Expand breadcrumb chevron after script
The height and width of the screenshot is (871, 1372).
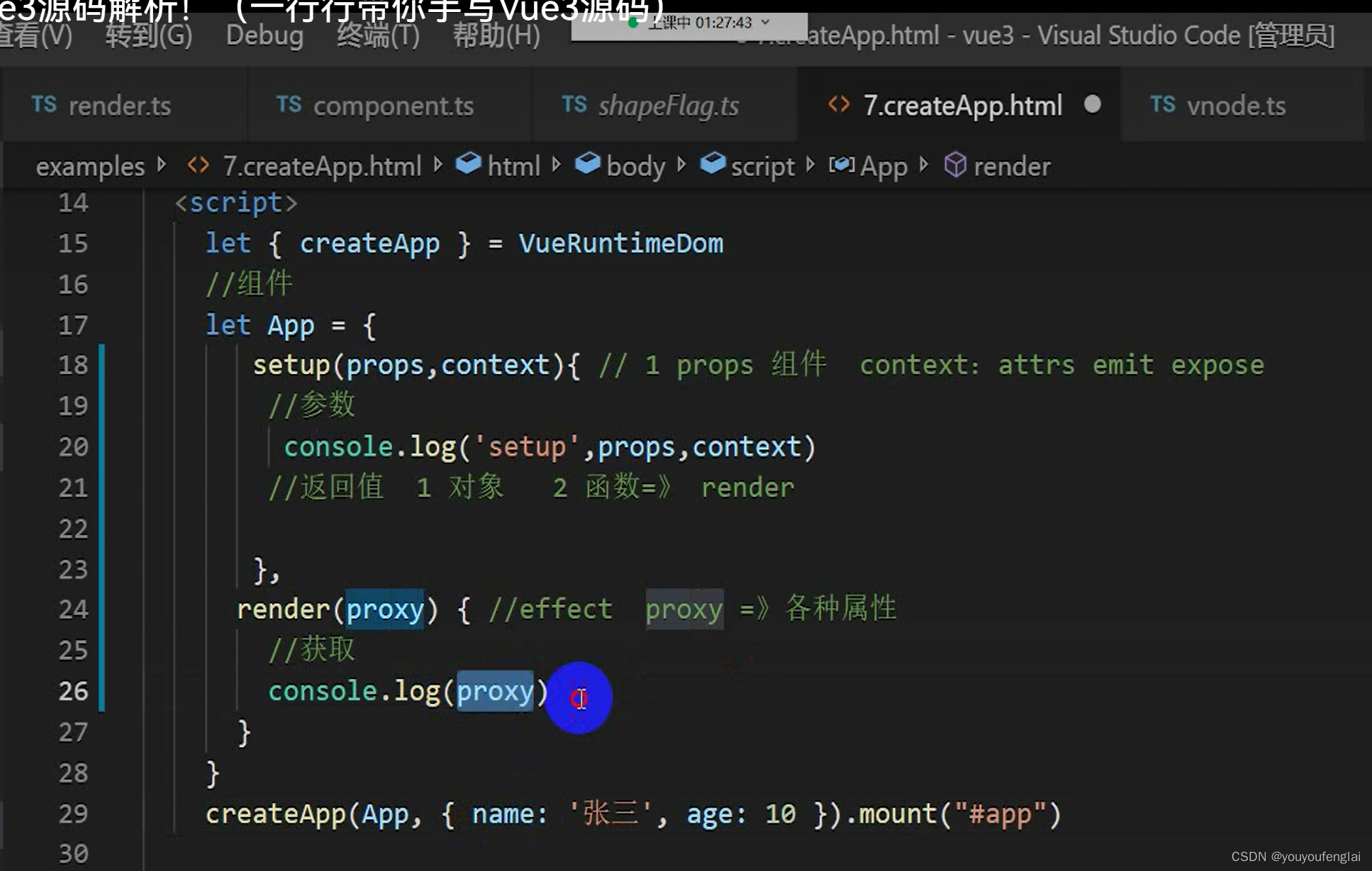coord(810,165)
